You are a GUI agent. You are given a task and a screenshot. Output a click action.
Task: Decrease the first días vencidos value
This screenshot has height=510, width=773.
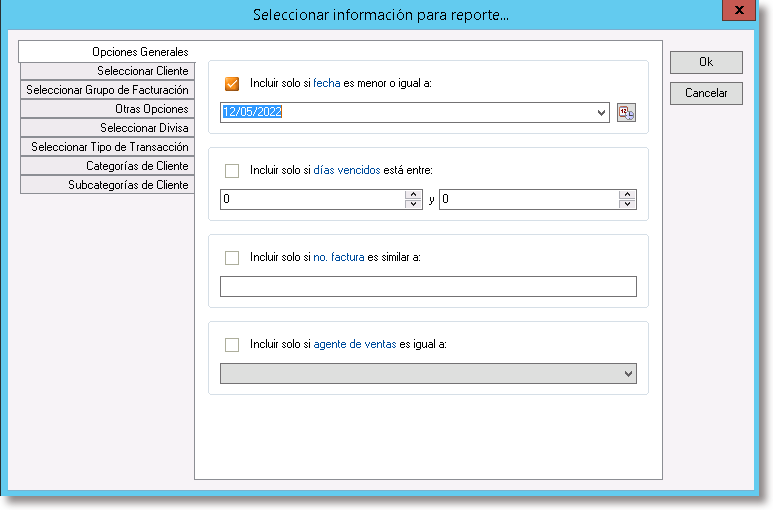click(413, 204)
